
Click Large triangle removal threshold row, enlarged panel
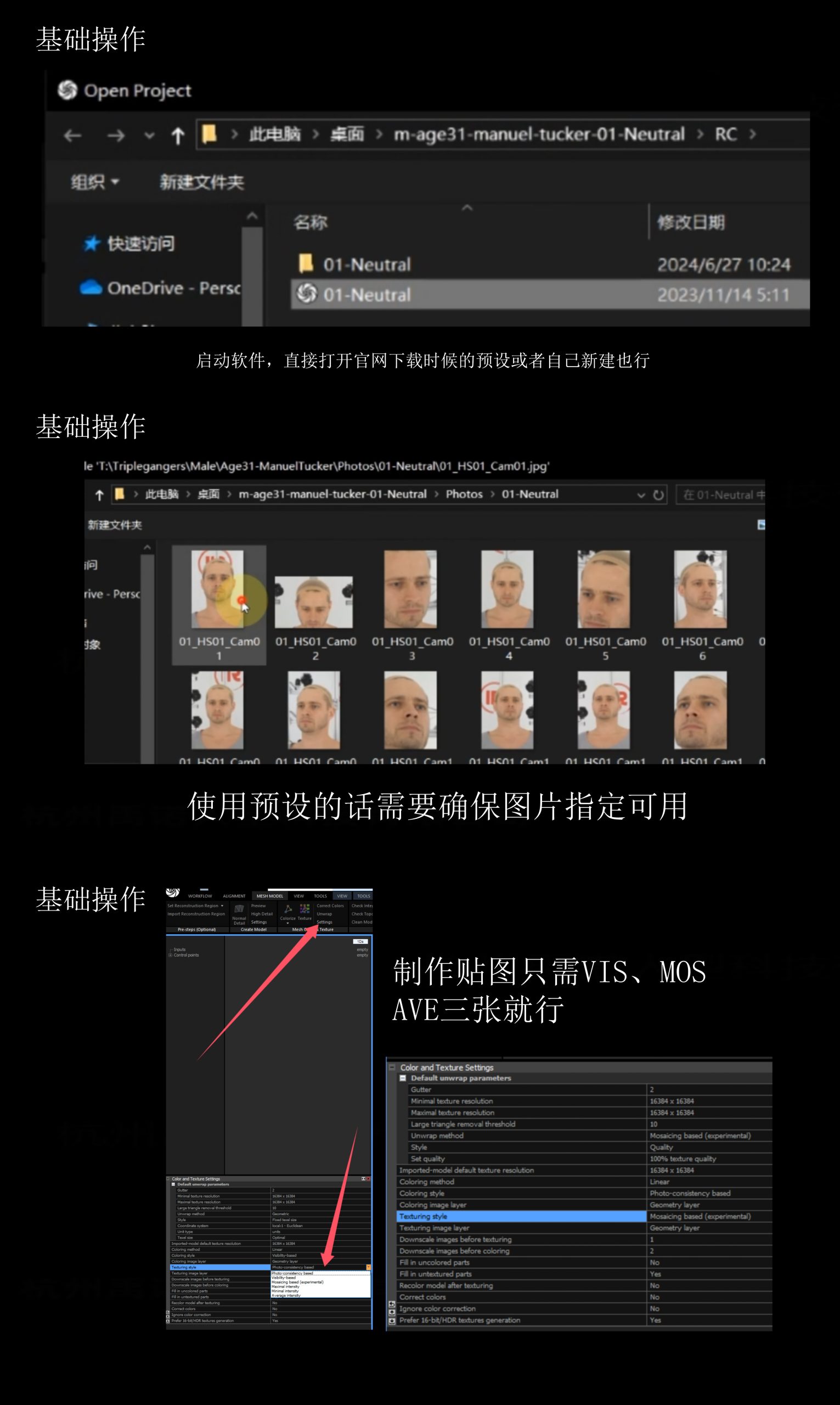(590, 1123)
